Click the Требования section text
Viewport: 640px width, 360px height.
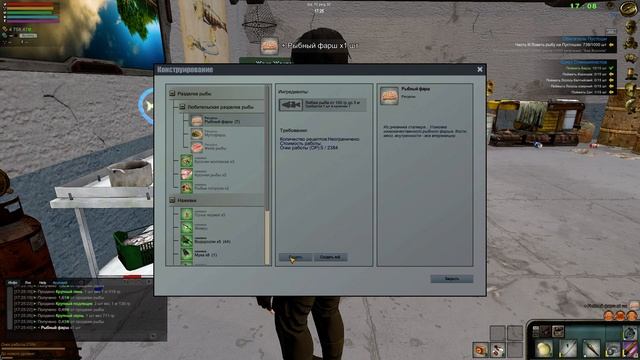pyautogui.click(x=293, y=130)
